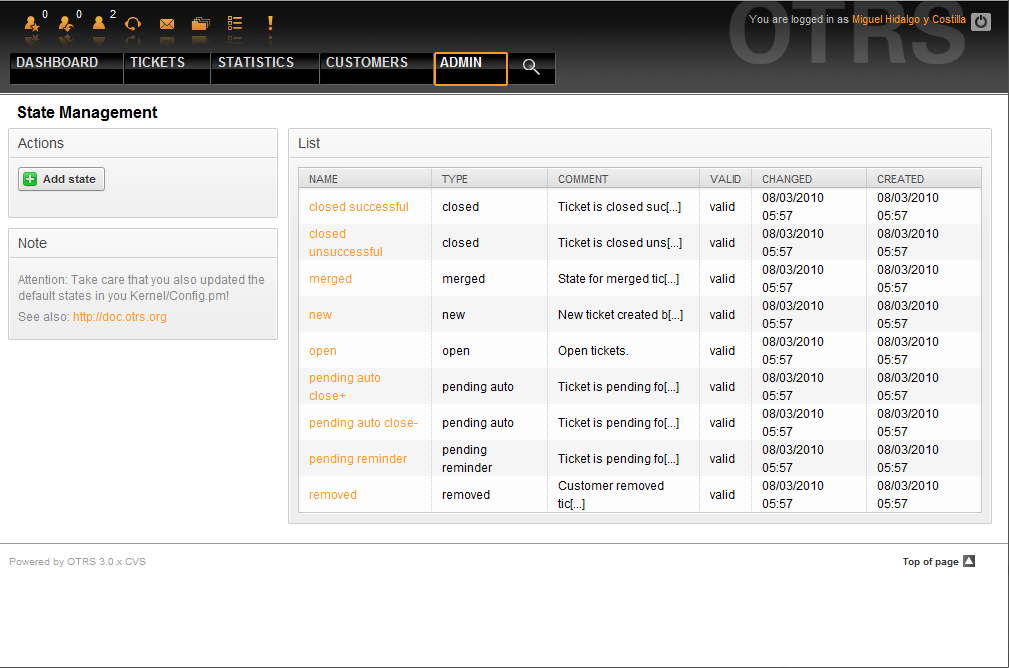Click the magnifying glass search icon

click(531, 67)
